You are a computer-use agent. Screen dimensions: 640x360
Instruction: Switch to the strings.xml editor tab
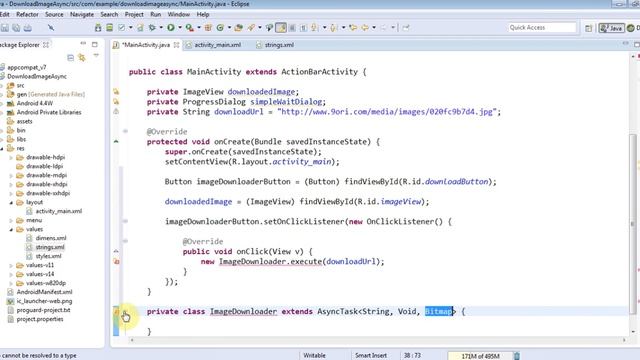pyautogui.click(x=275, y=45)
